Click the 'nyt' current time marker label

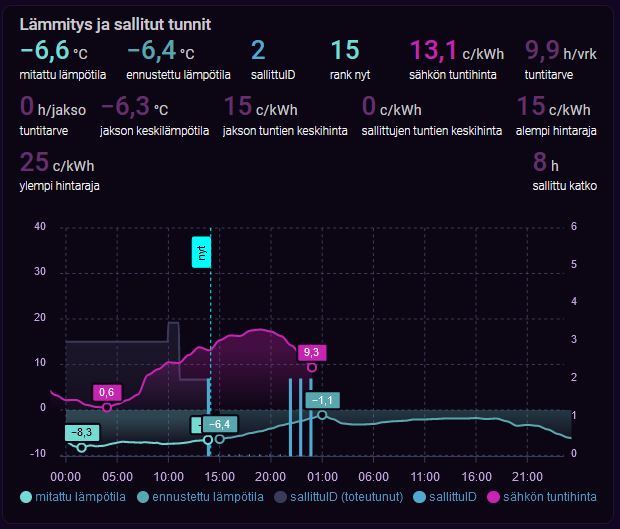tap(201, 254)
